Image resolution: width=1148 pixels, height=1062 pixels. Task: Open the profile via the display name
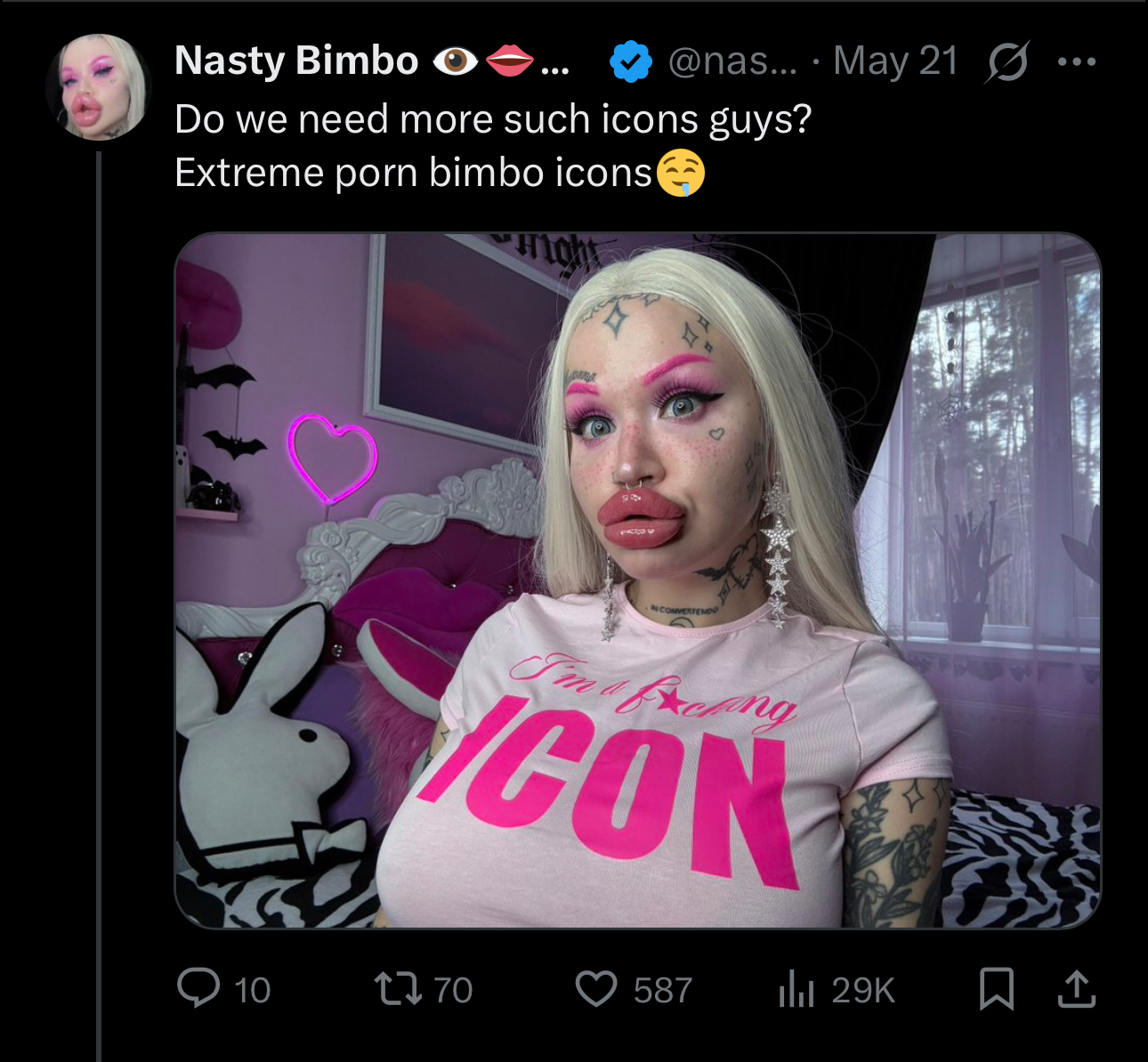[x=296, y=61]
